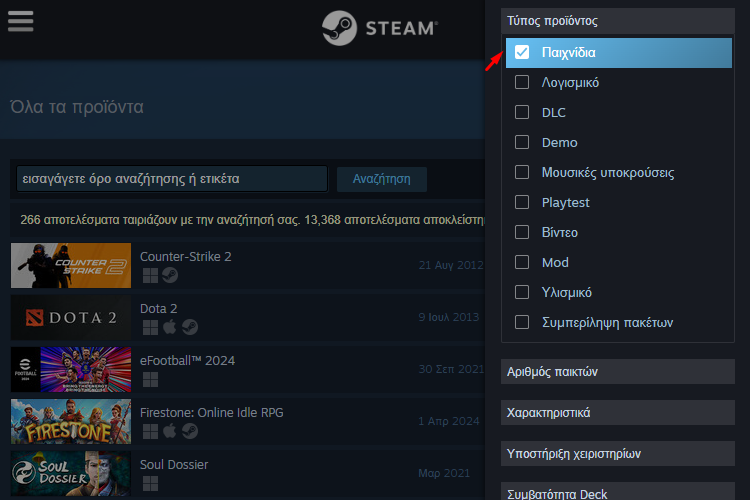Click Apple icon under Dota 2
750x500 pixels.
pos(169,327)
